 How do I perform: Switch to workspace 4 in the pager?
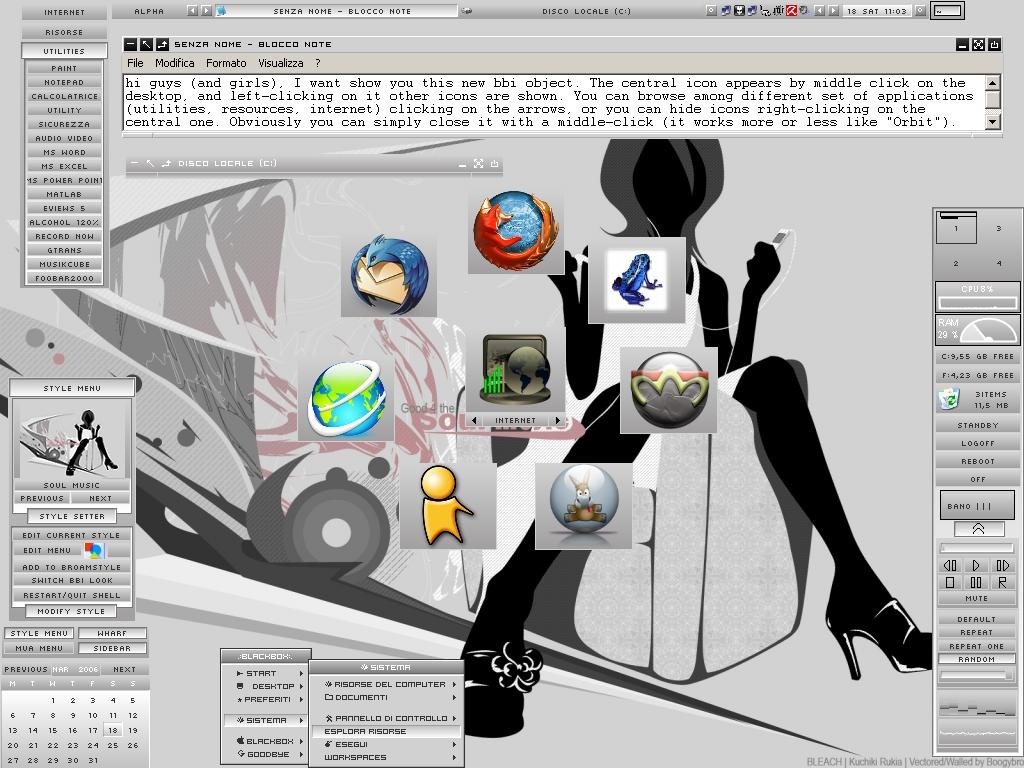[x=999, y=263]
